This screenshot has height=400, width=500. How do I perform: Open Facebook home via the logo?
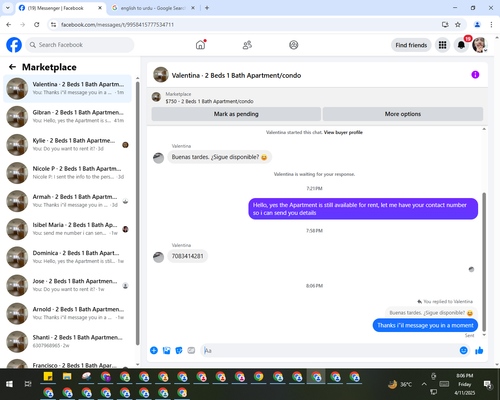click(x=14, y=45)
